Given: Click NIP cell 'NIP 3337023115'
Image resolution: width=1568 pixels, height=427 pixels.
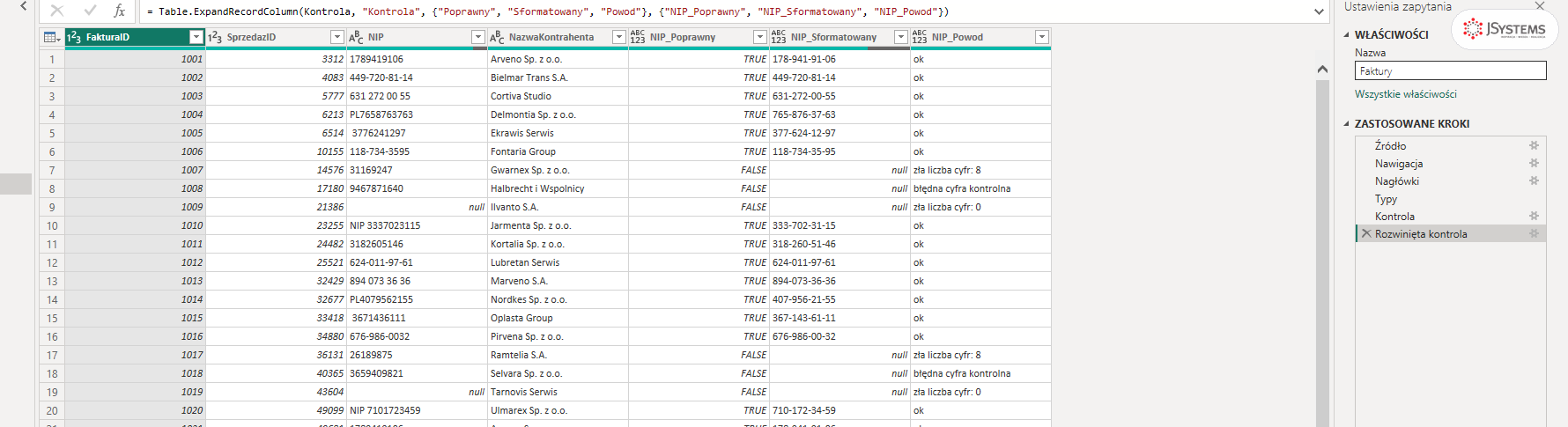Looking at the screenshot, I should (417, 225).
